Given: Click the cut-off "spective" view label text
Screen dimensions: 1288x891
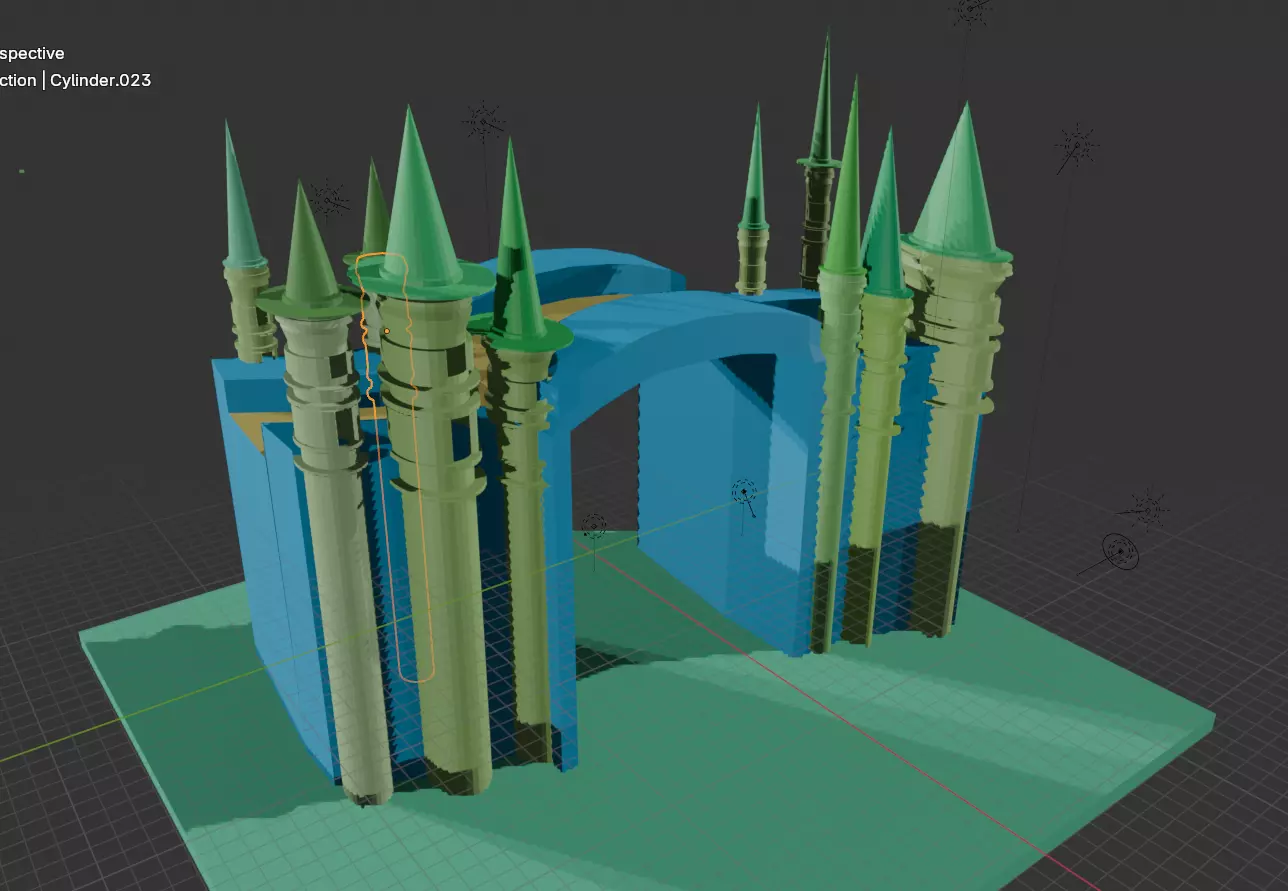Looking at the screenshot, I should pyautogui.click(x=32, y=54).
